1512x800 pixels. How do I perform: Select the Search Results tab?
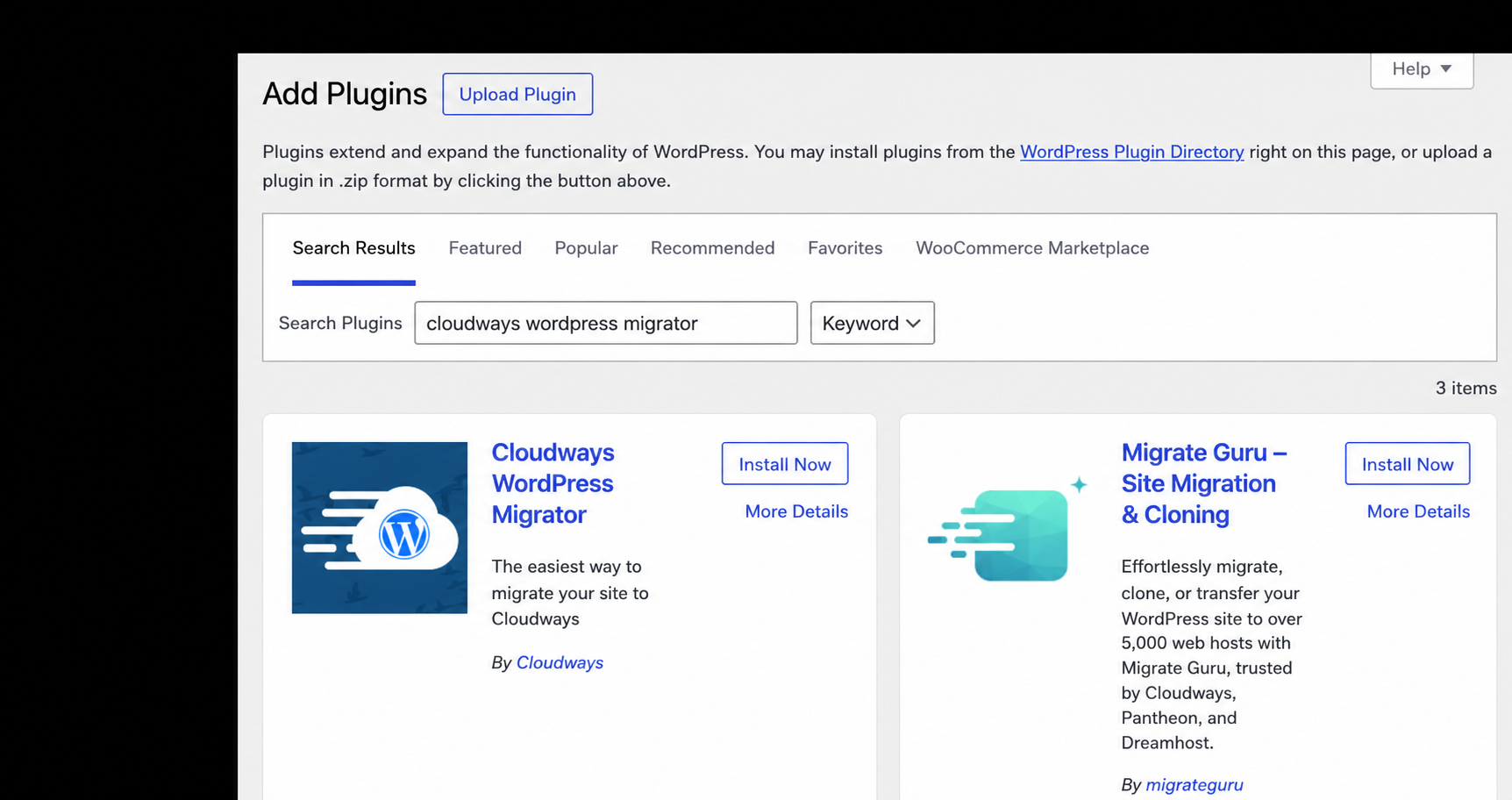353,248
